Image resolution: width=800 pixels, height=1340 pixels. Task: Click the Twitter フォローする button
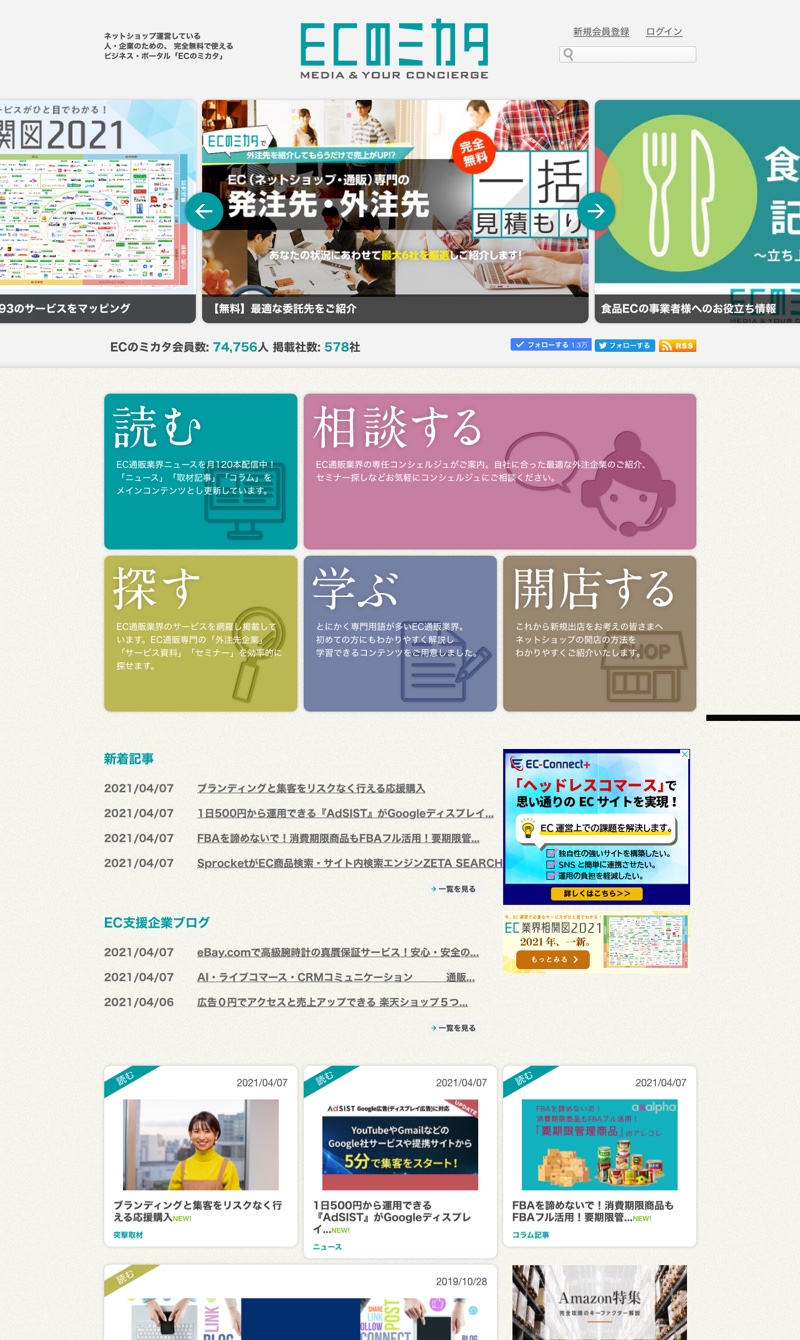point(625,345)
